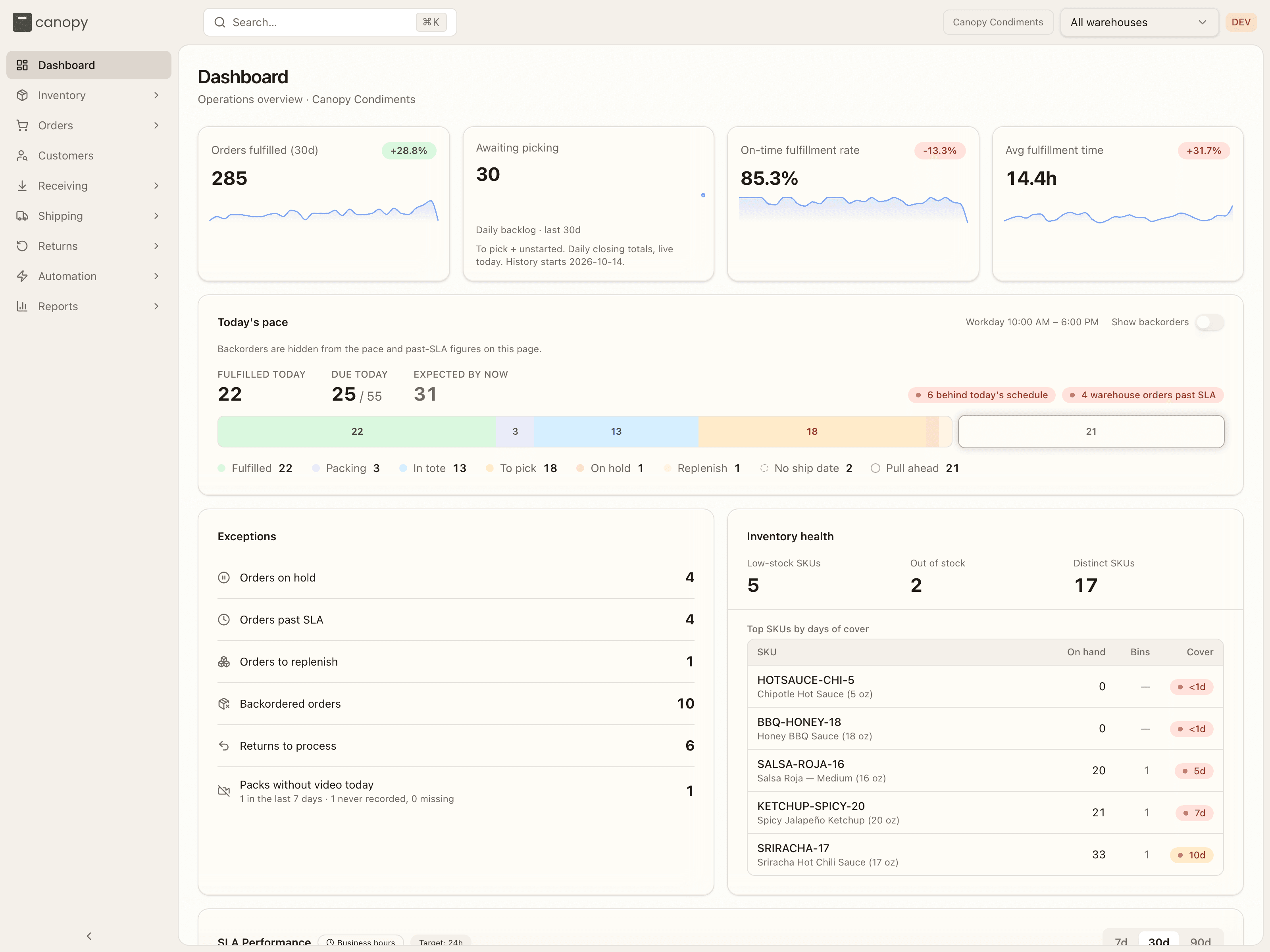Click the green Fulfilled 22 bar segment
The height and width of the screenshot is (952, 1270).
[x=356, y=432]
